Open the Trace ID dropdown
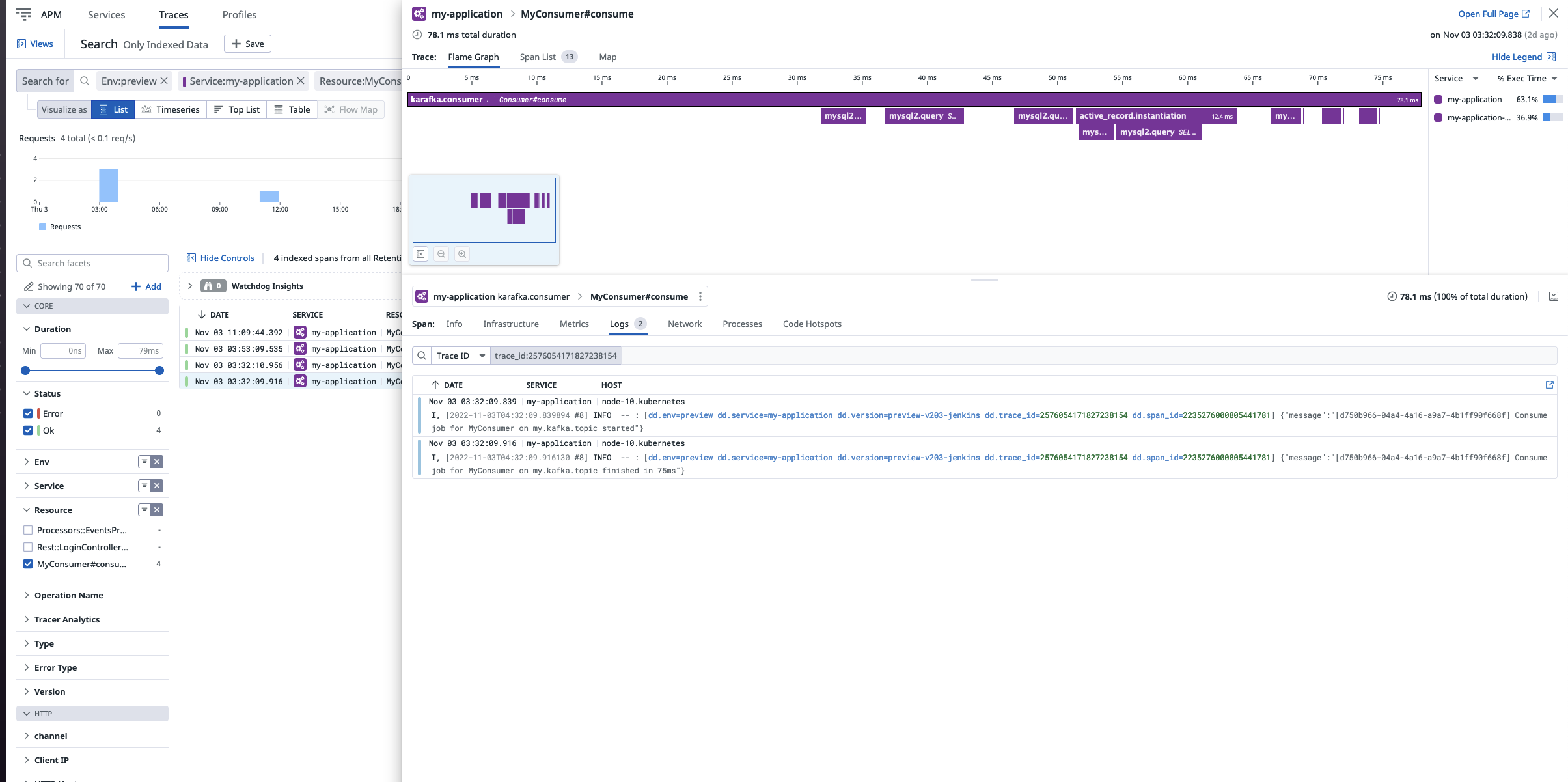 coord(461,356)
